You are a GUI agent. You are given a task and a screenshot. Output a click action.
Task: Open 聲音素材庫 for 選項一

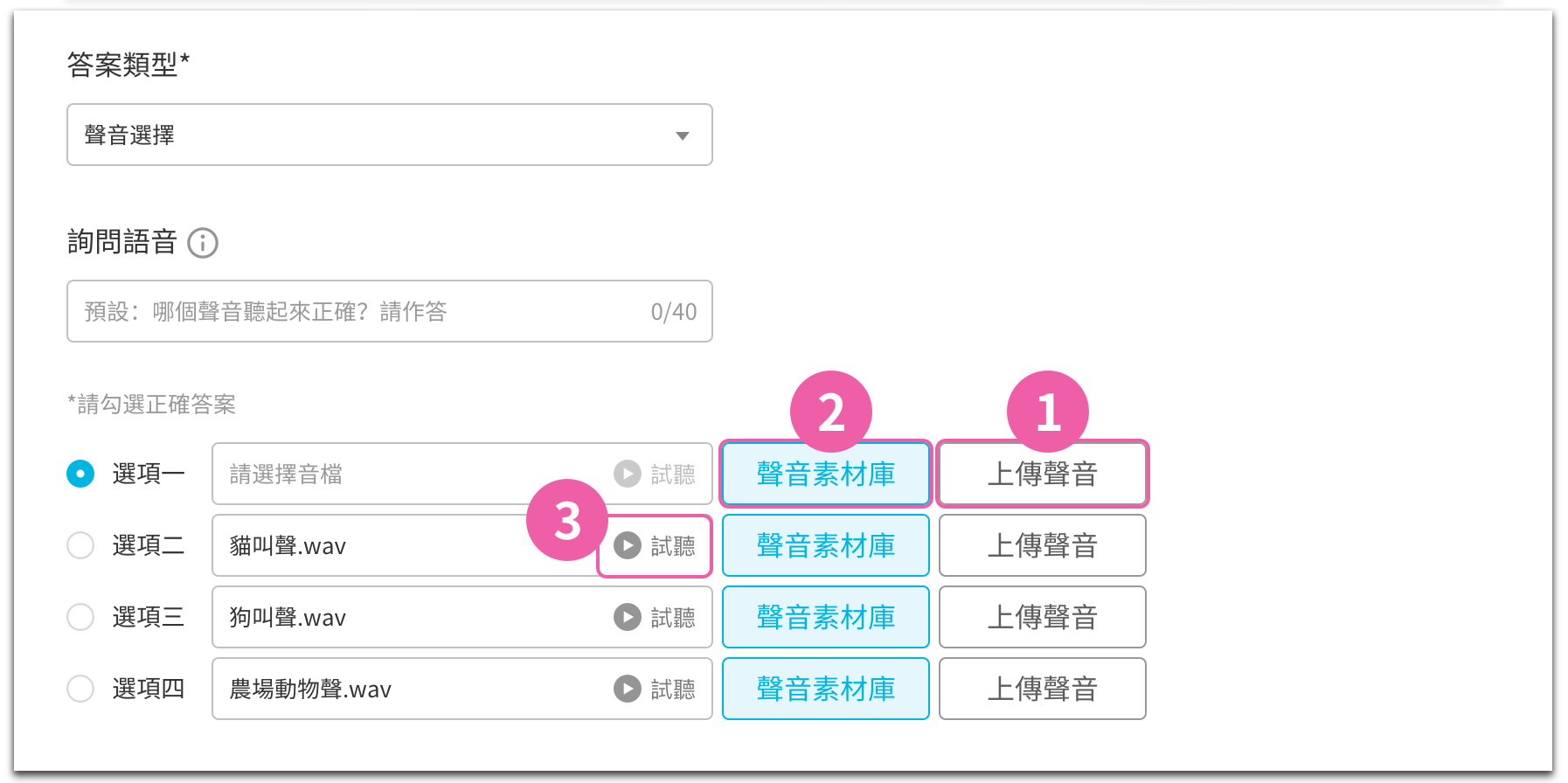826,474
